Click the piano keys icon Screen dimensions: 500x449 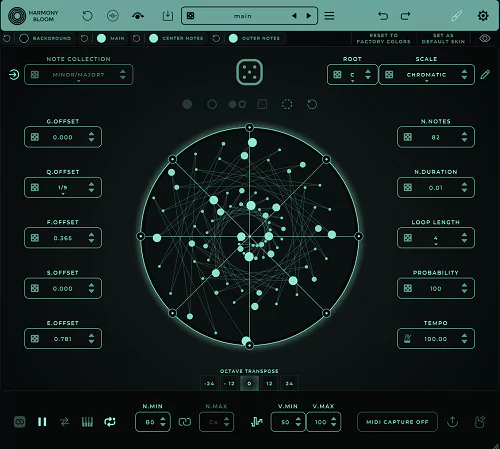[x=87, y=422]
